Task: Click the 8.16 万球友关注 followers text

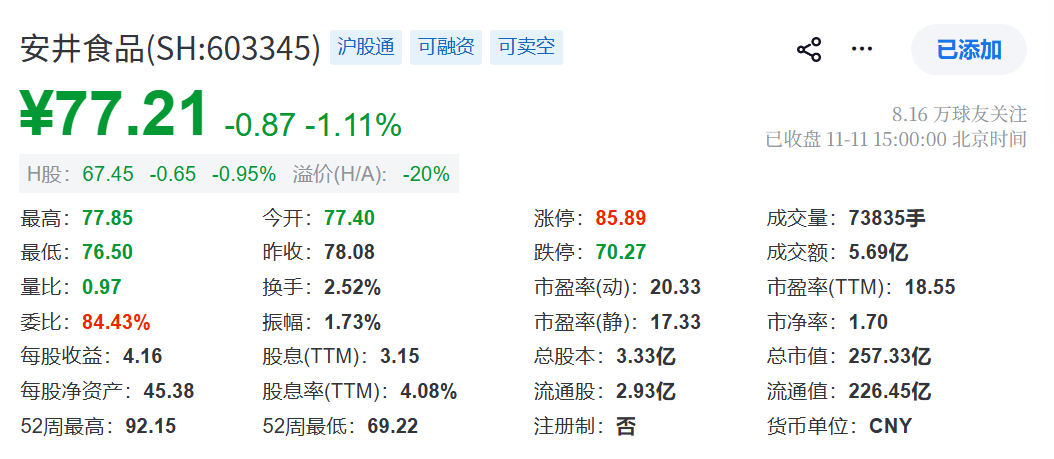Action: coord(959,114)
